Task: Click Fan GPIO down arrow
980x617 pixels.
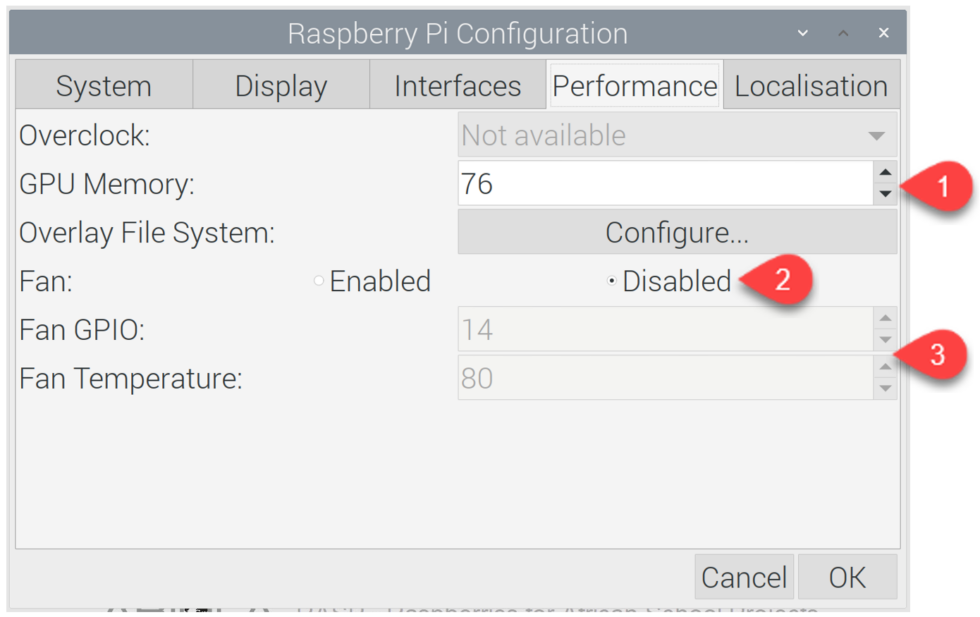Action: click(x=885, y=339)
